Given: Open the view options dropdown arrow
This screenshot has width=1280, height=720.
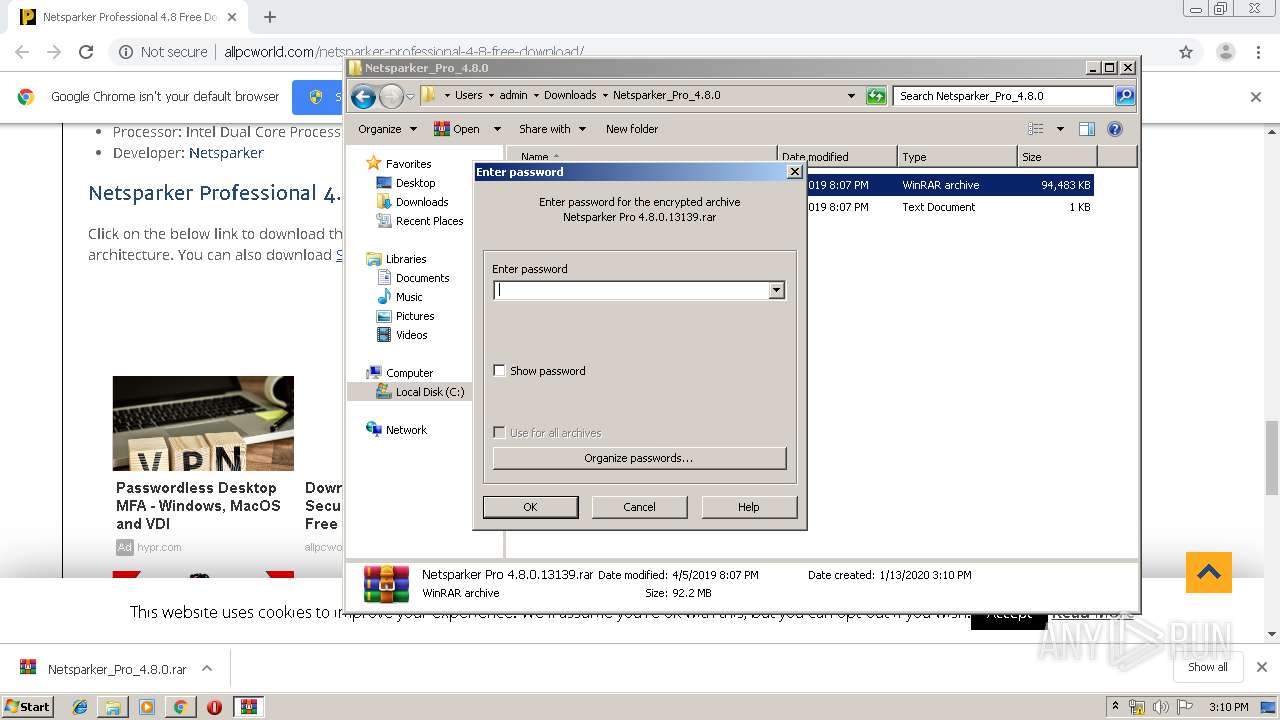Looking at the screenshot, I should tap(1060, 129).
